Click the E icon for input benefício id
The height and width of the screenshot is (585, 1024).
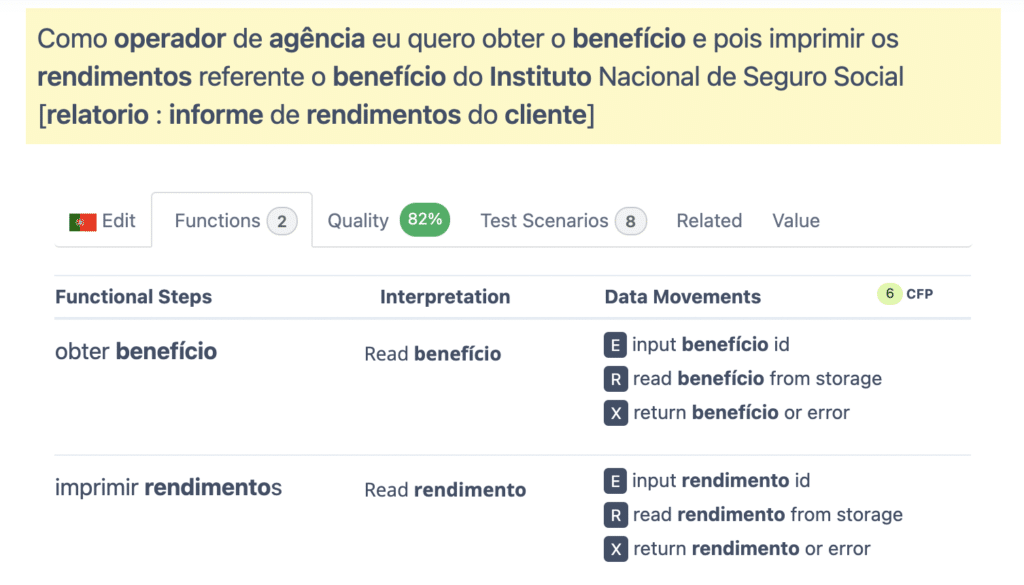[x=615, y=345]
